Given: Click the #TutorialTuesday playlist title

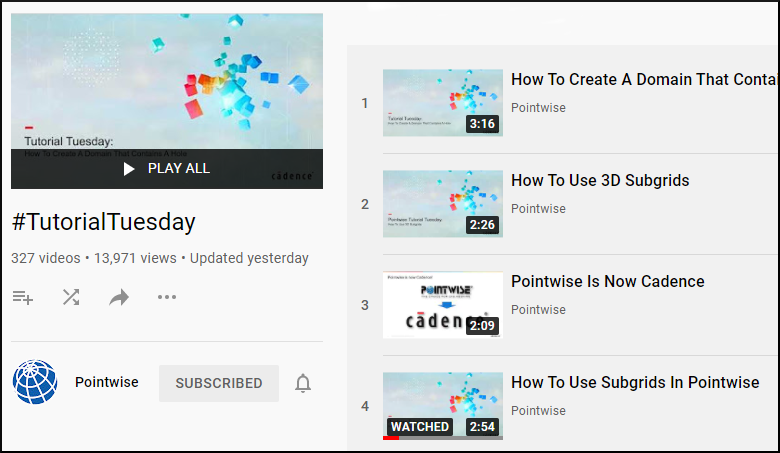Looking at the screenshot, I should (103, 222).
